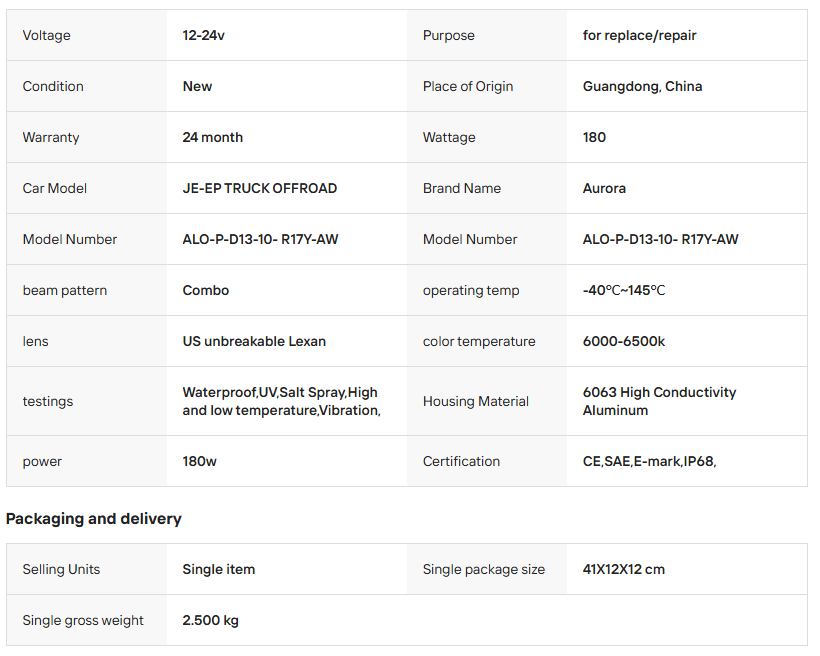Click the package size 41X12X12 cm
The image size is (820, 656).
point(624,569)
